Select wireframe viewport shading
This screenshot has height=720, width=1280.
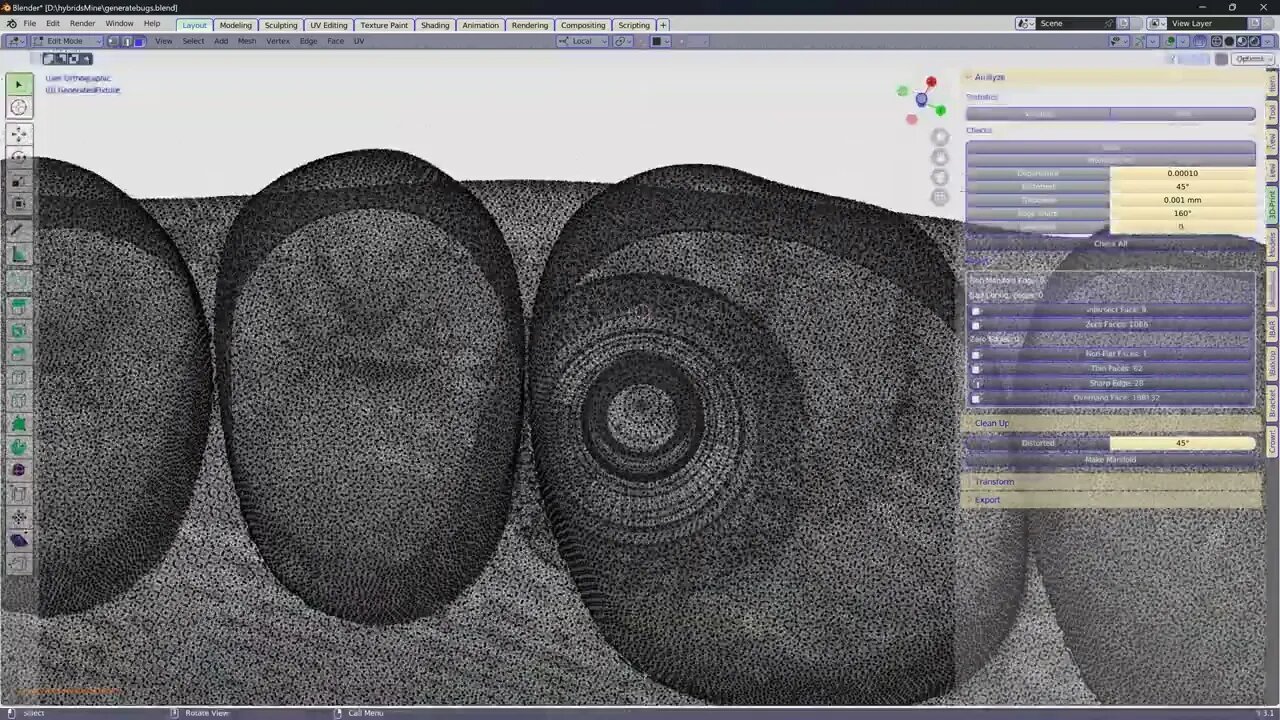tap(1217, 41)
